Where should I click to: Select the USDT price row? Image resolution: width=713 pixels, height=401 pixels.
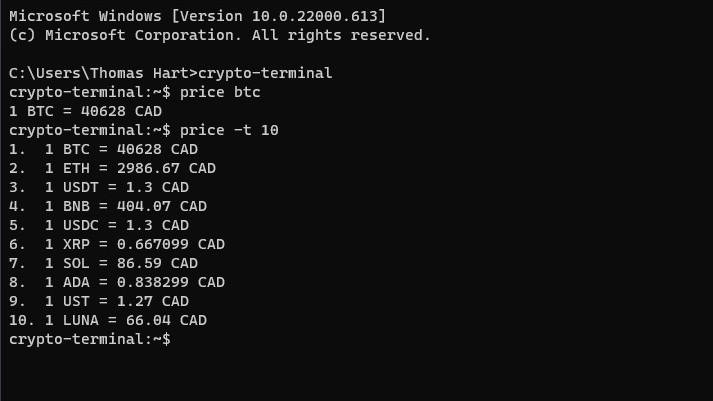[98, 187]
